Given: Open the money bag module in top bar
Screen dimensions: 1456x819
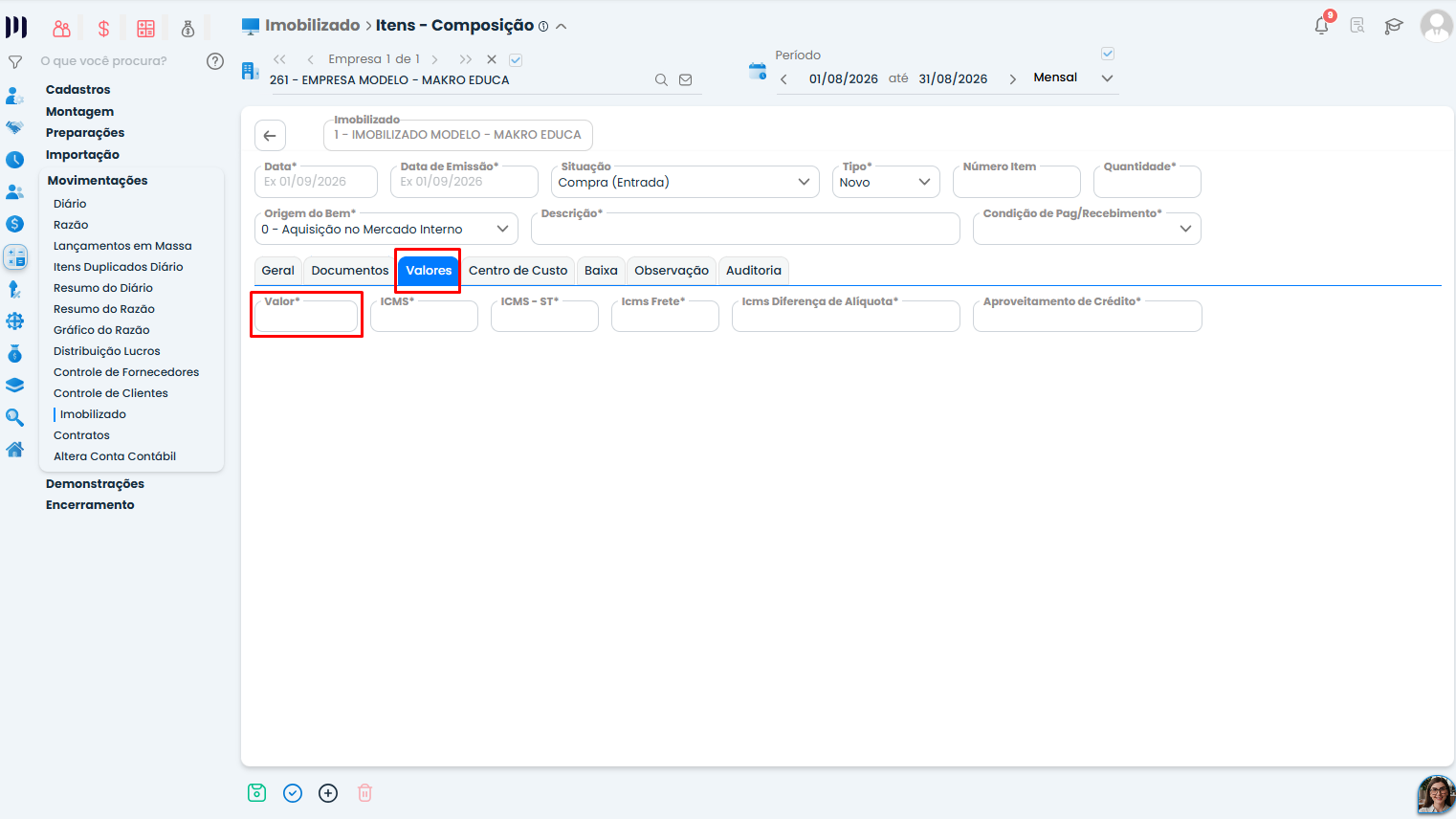Looking at the screenshot, I should pyautogui.click(x=188, y=29).
